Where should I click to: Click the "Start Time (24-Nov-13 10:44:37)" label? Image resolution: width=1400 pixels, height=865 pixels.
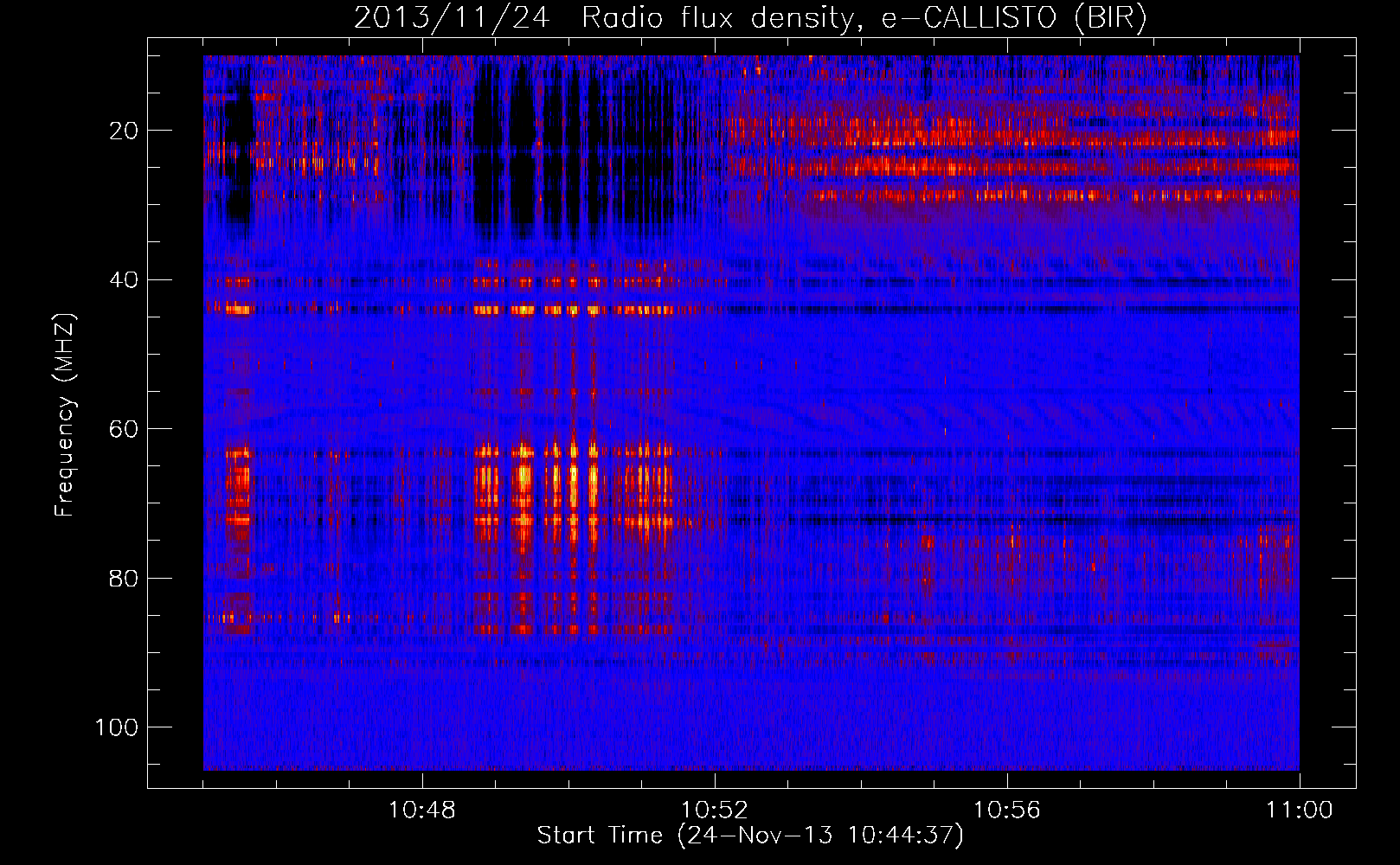[750, 836]
